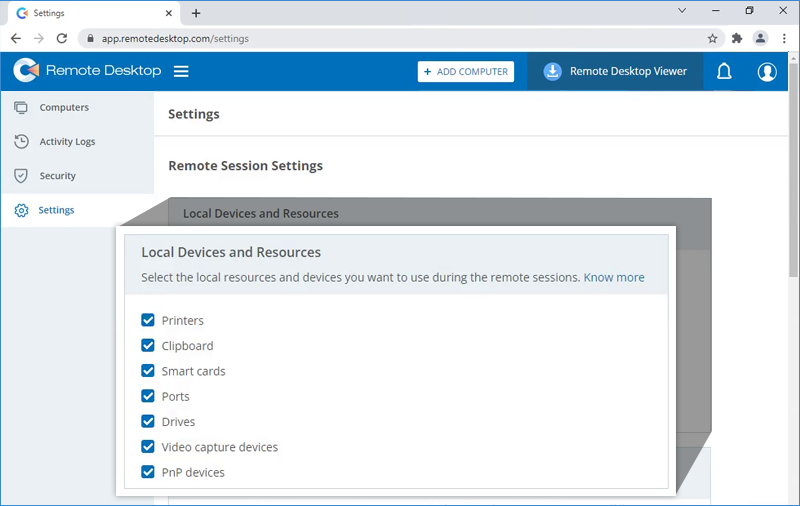
Task: Open the notifications bell icon
Action: click(x=724, y=71)
